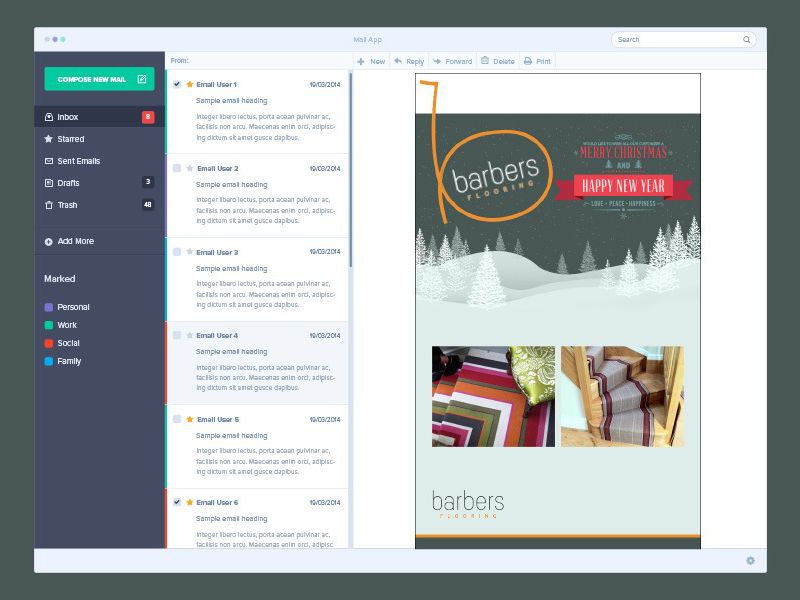This screenshot has width=800, height=600.
Task: Click the stair runner photo thumbnail
Action: coord(622,396)
